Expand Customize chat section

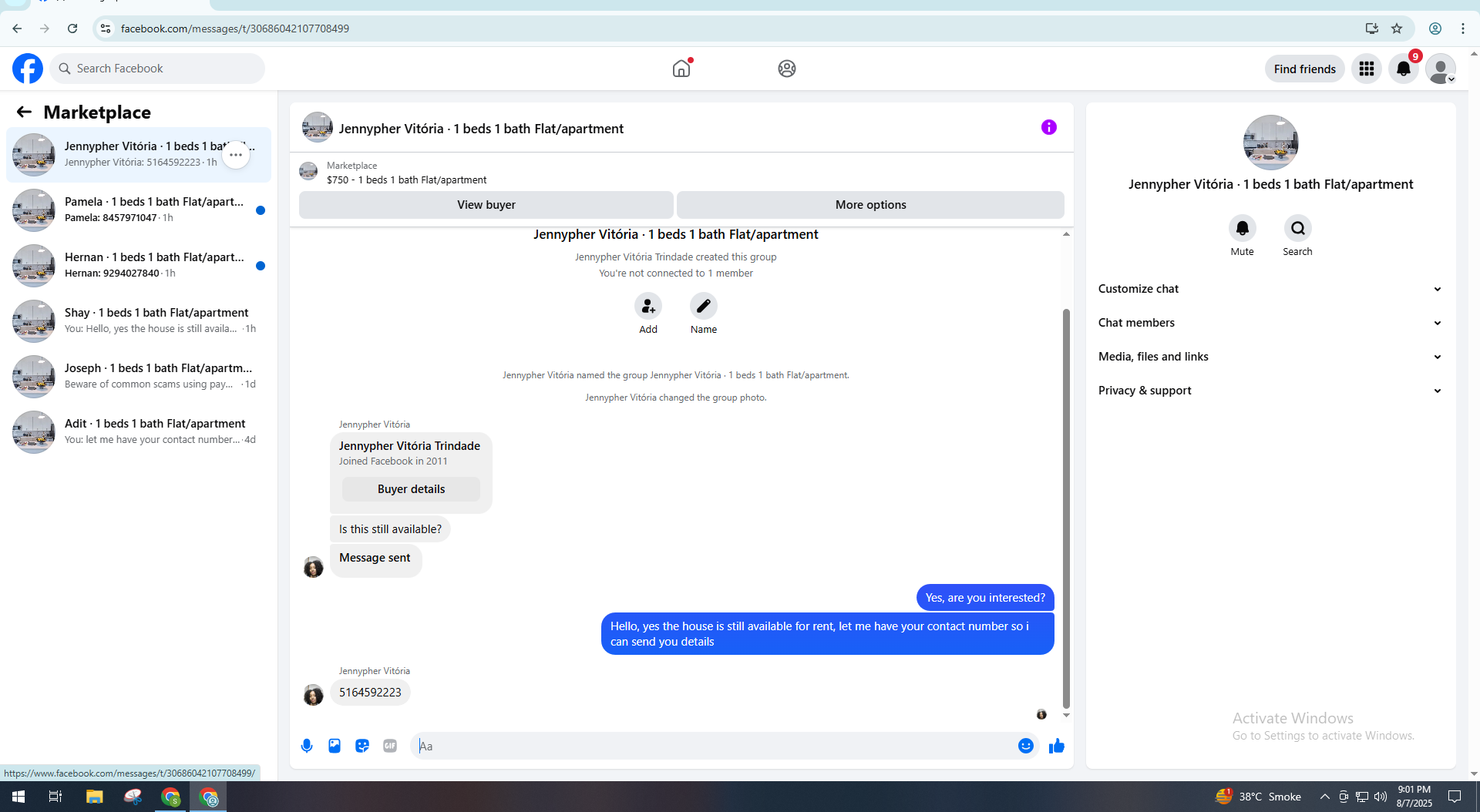1270,289
